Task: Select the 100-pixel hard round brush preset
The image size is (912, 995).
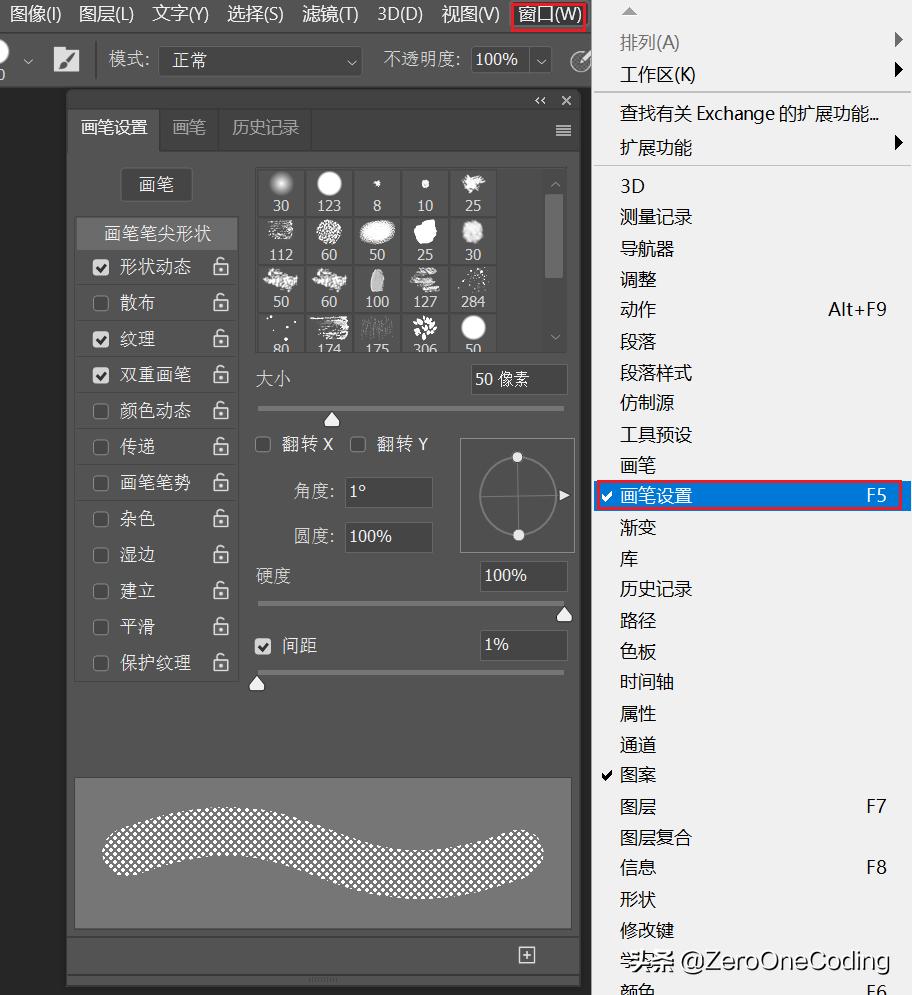Action: [376, 286]
